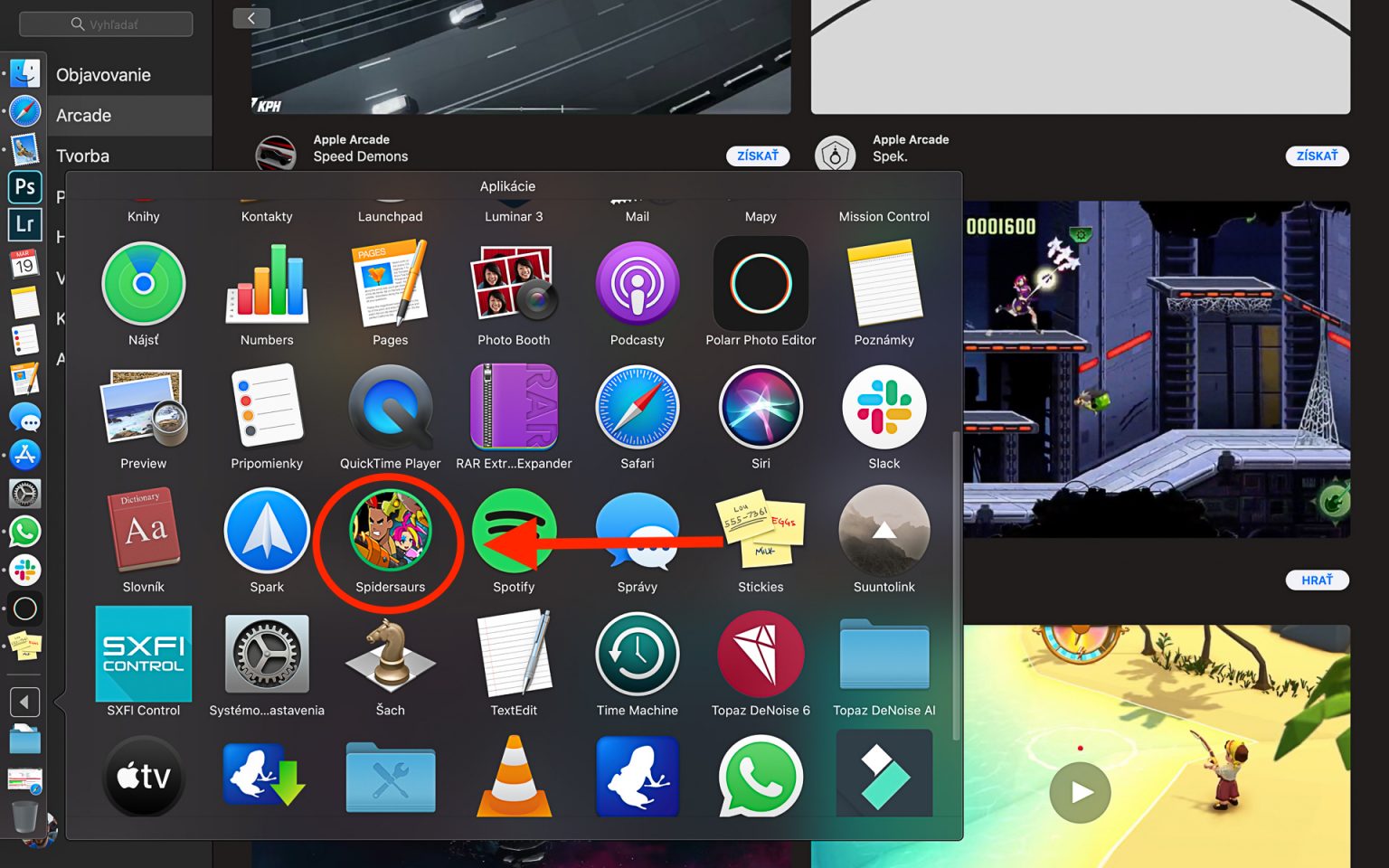Open Numbers app
The width and height of the screenshot is (1389, 868).
pyautogui.click(x=267, y=284)
